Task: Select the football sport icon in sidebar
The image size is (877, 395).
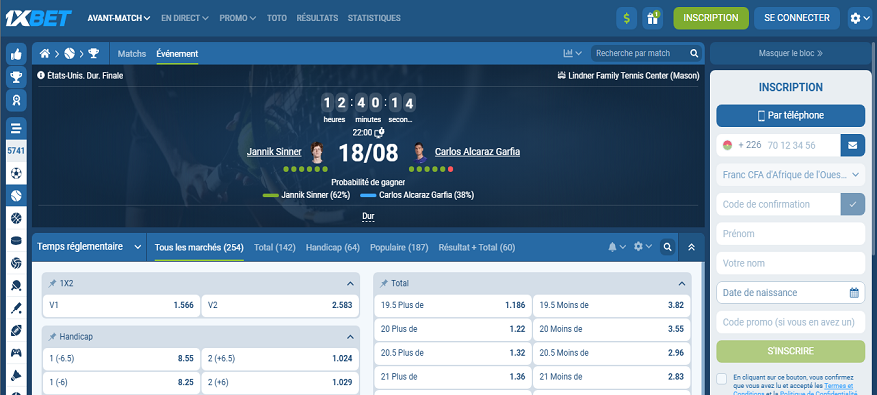Action: [x=16, y=173]
